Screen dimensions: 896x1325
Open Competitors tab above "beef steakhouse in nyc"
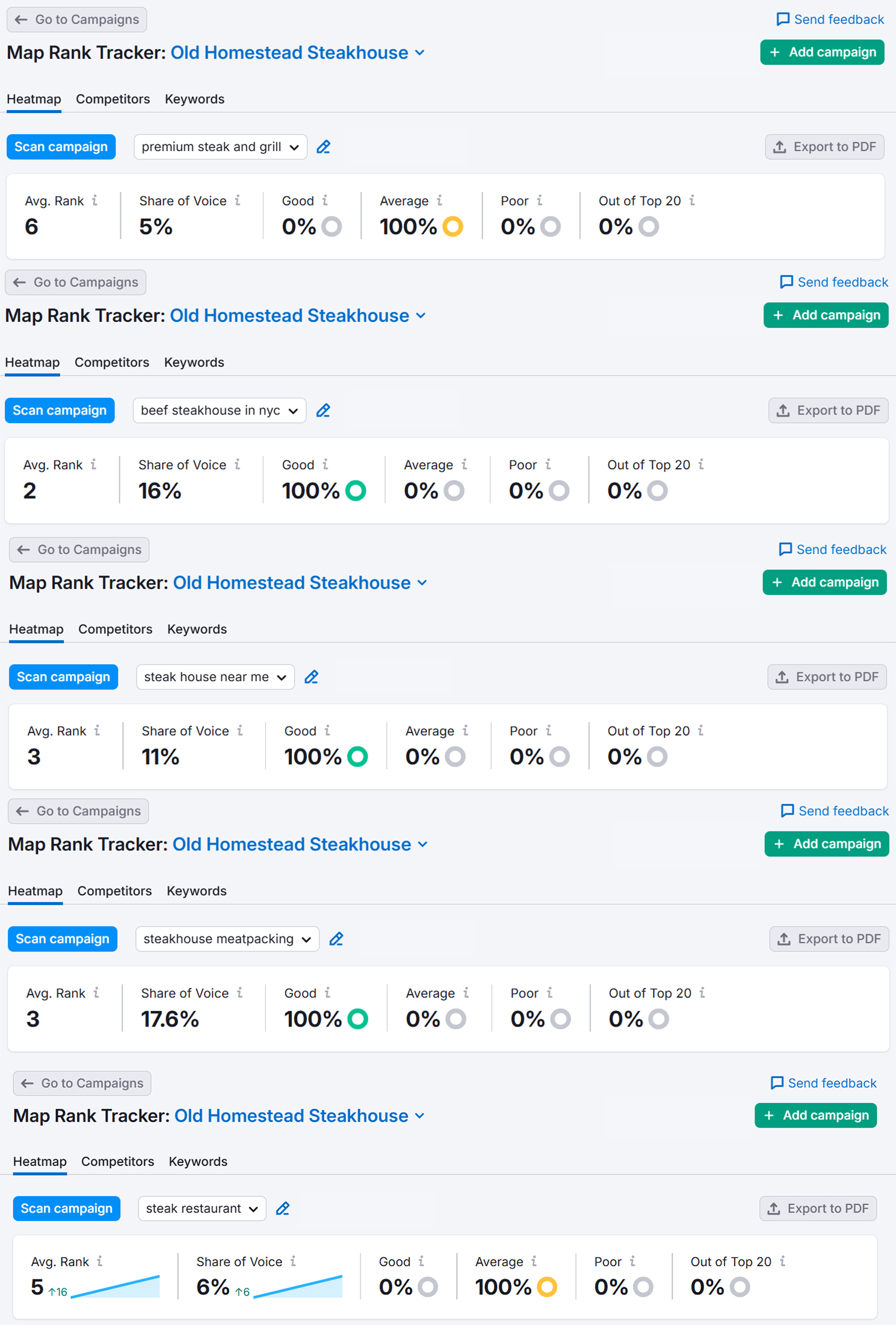click(111, 362)
